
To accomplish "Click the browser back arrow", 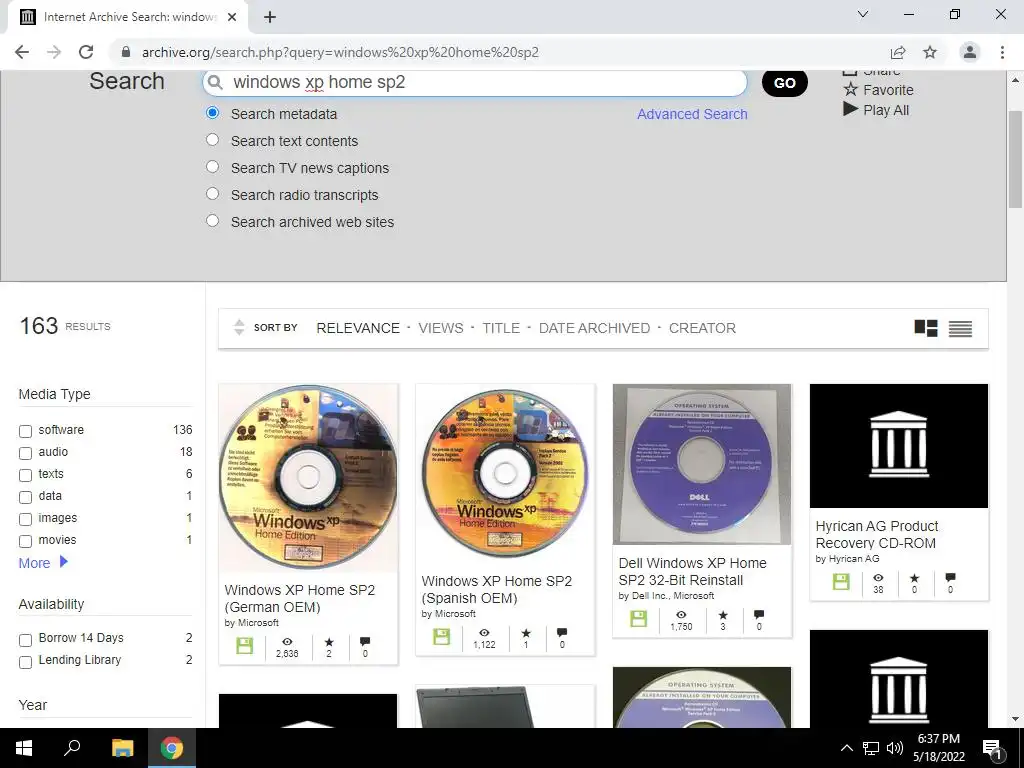I will [x=22, y=52].
